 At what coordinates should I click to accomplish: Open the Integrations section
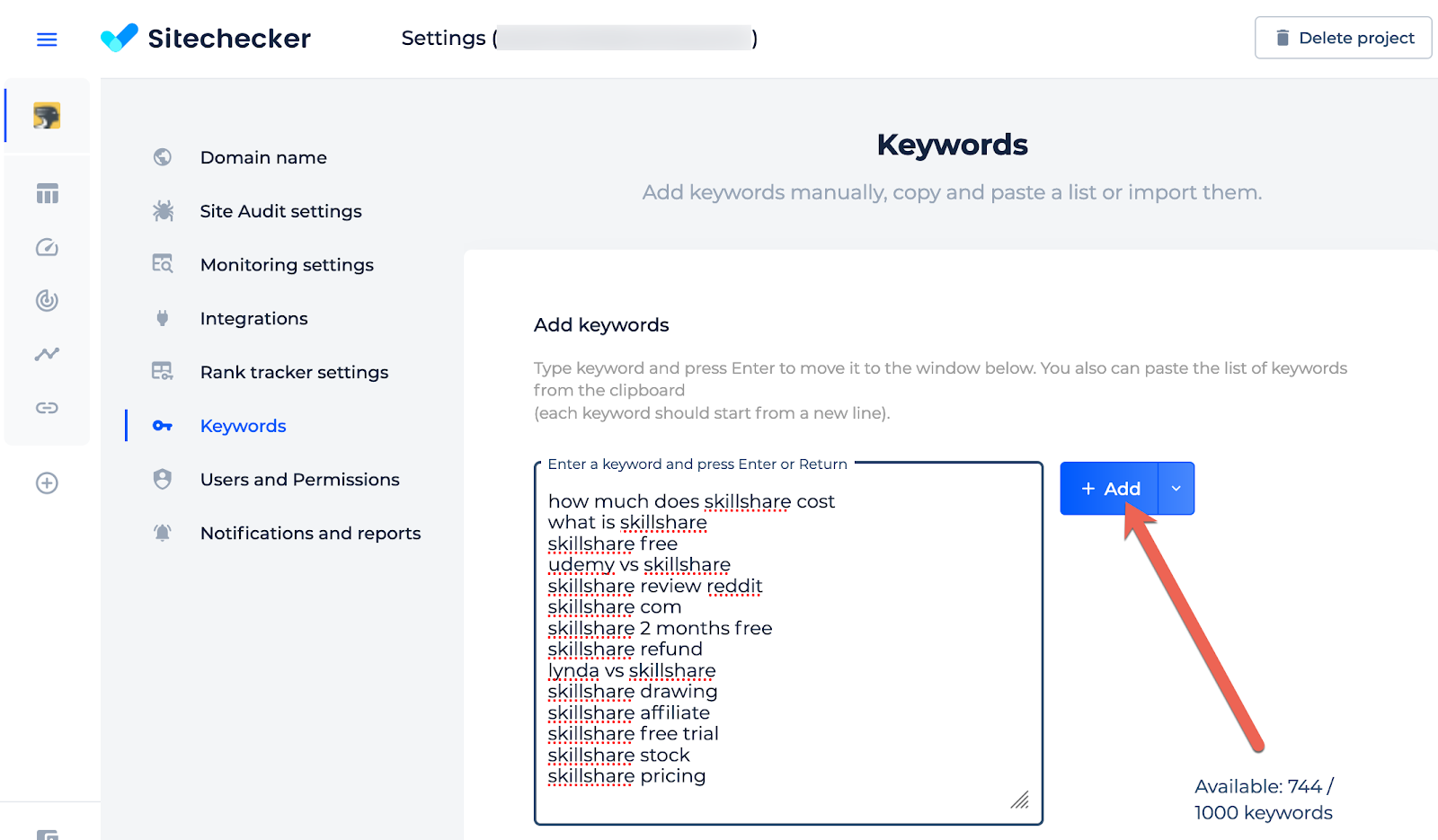253,318
